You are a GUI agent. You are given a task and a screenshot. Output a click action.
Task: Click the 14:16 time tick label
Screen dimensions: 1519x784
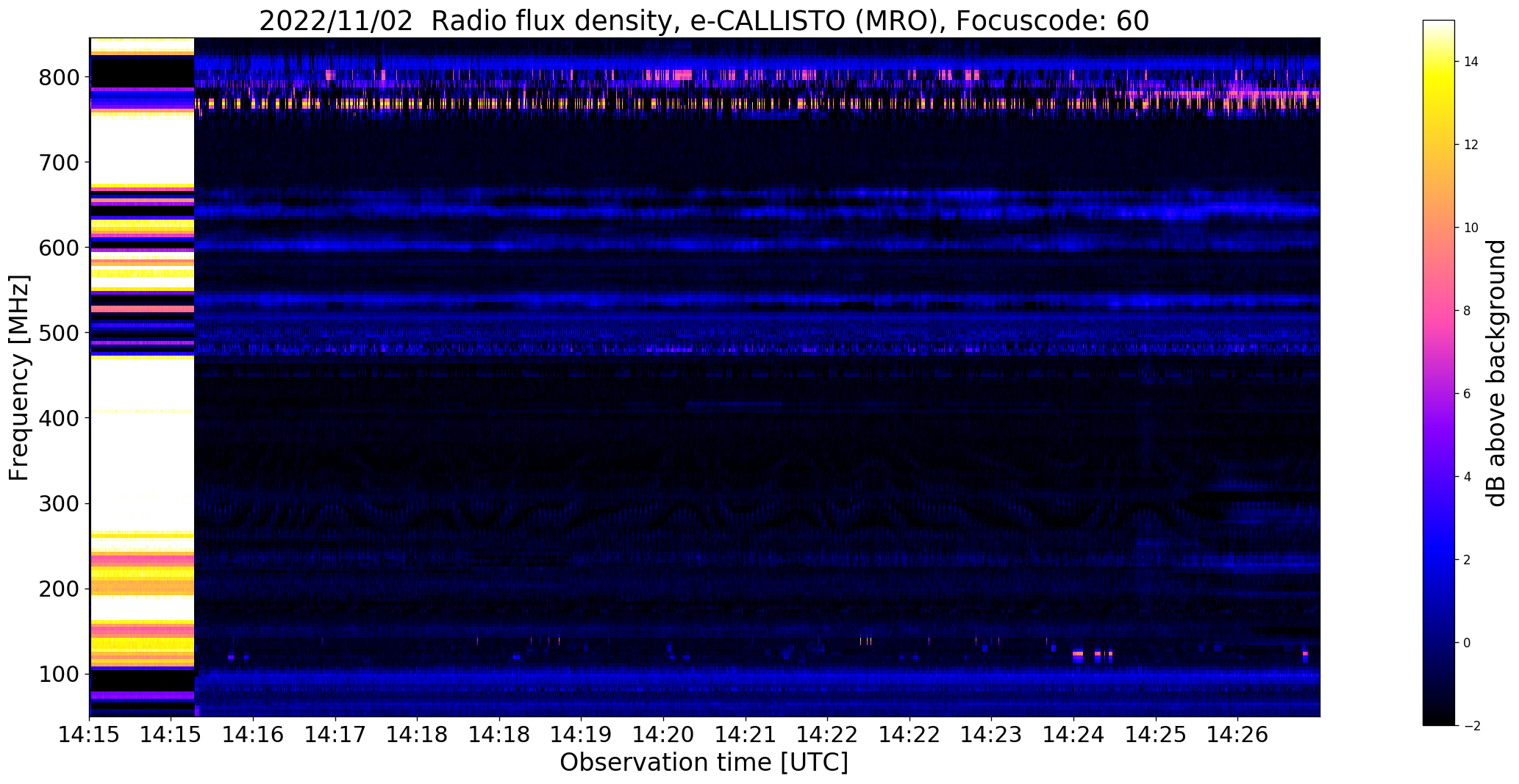pyautogui.click(x=254, y=734)
